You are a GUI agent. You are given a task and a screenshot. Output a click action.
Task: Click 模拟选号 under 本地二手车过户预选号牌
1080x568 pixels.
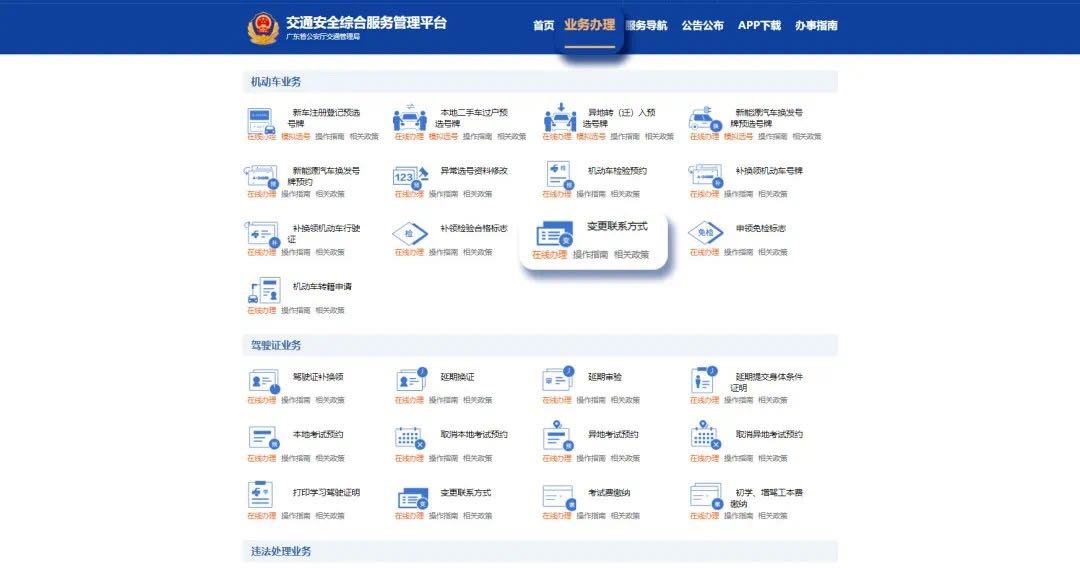click(x=443, y=137)
